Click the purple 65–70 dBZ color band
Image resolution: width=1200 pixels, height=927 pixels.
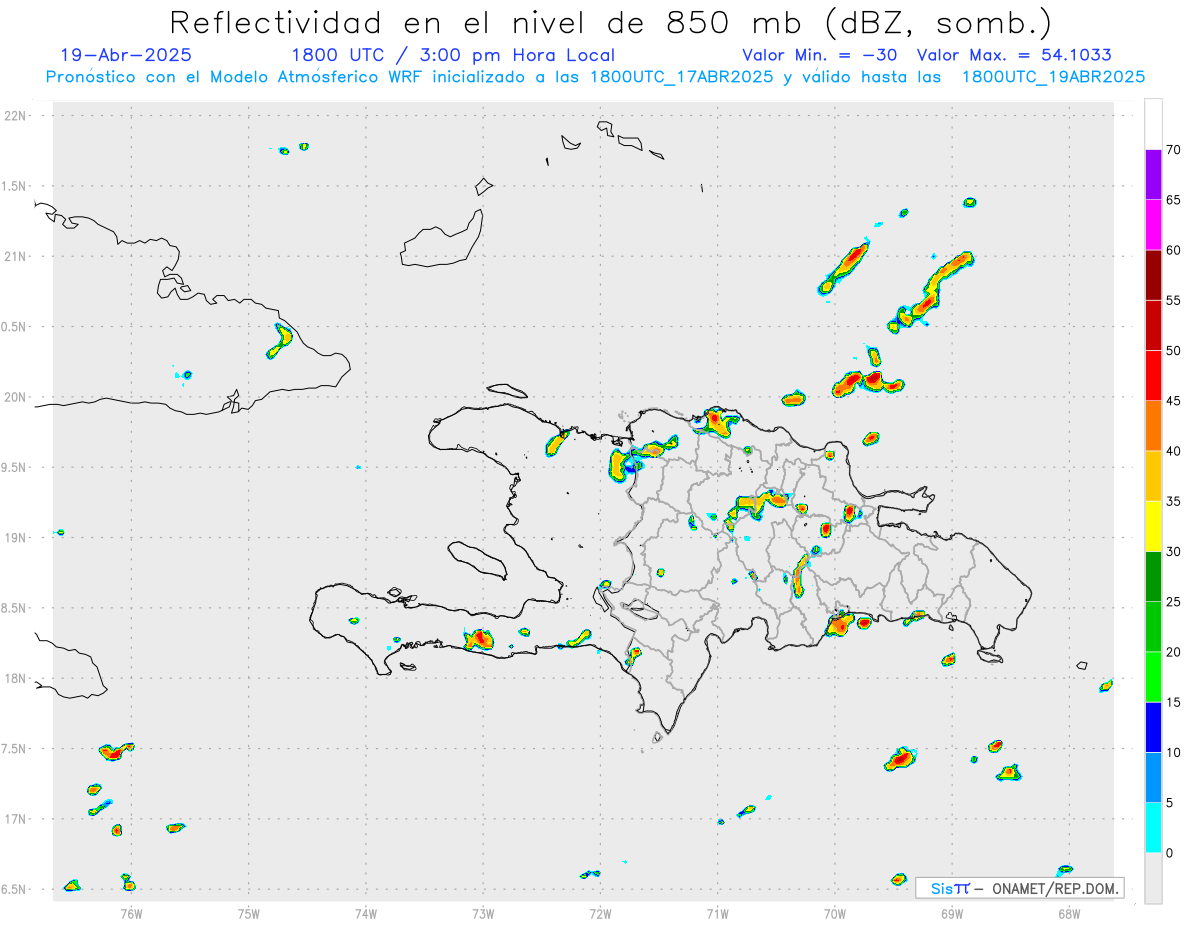[x=1153, y=175]
